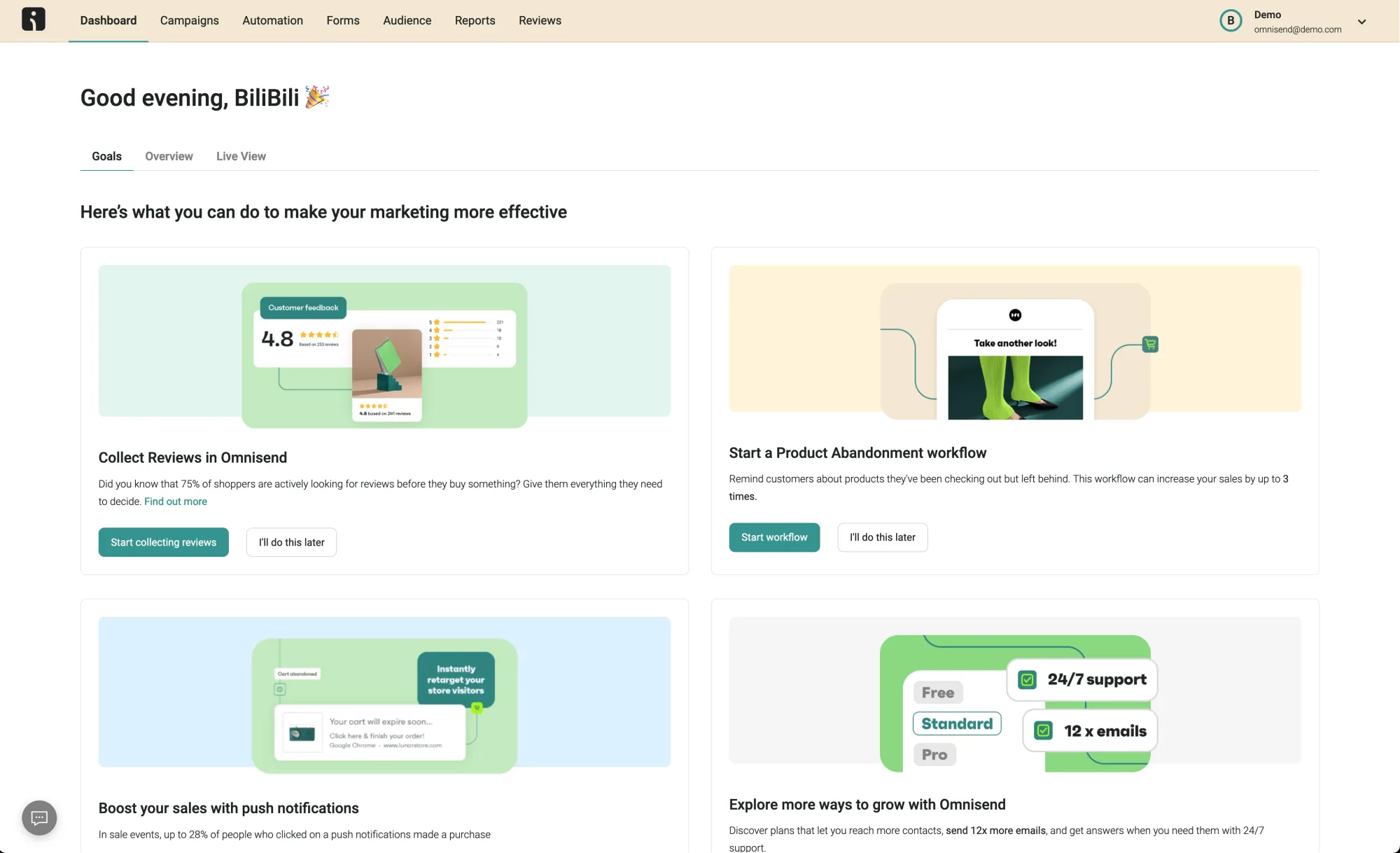Click Start workflow for Product Abandonment
1400x853 pixels.
[x=774, y=537]
